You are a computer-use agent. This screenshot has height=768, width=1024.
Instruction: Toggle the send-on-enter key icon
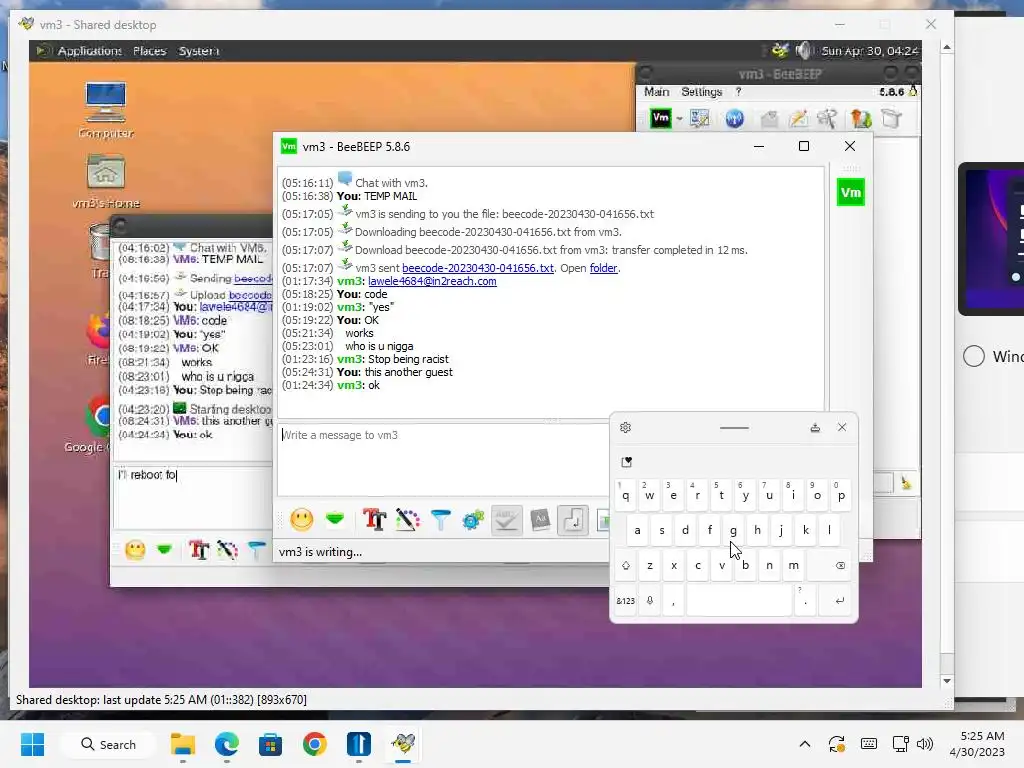click(x=573, y=520)
